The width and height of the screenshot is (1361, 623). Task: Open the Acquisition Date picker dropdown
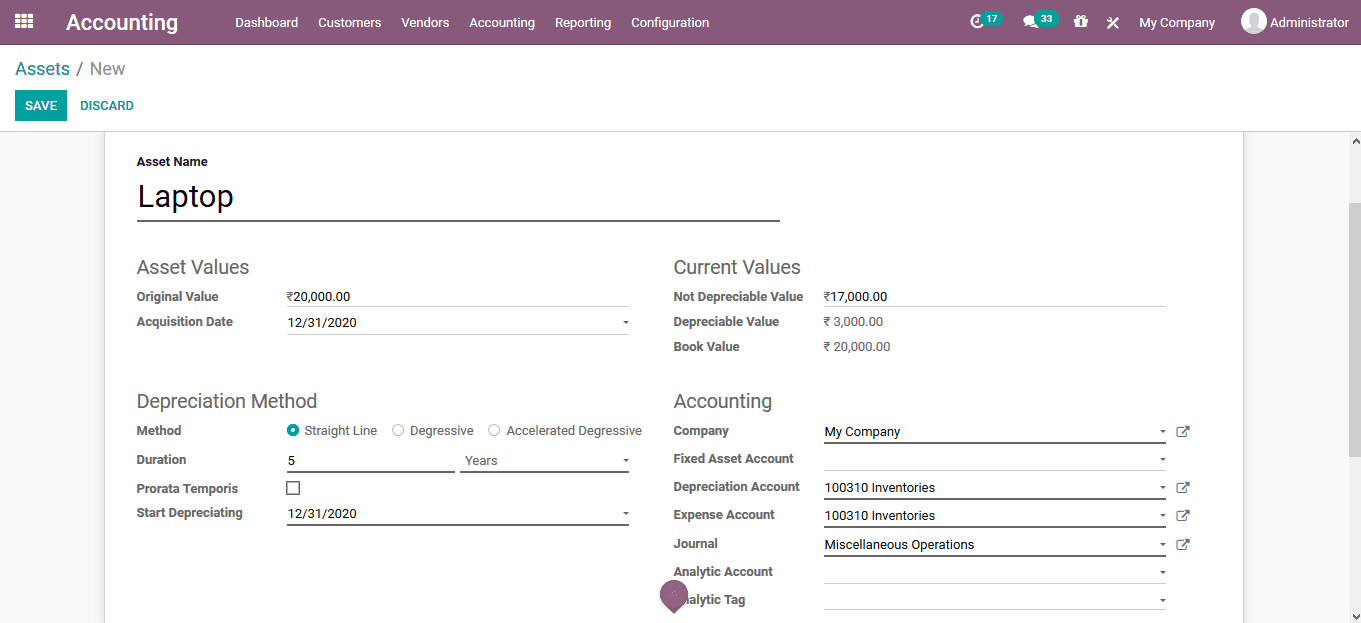click(625, 322)
